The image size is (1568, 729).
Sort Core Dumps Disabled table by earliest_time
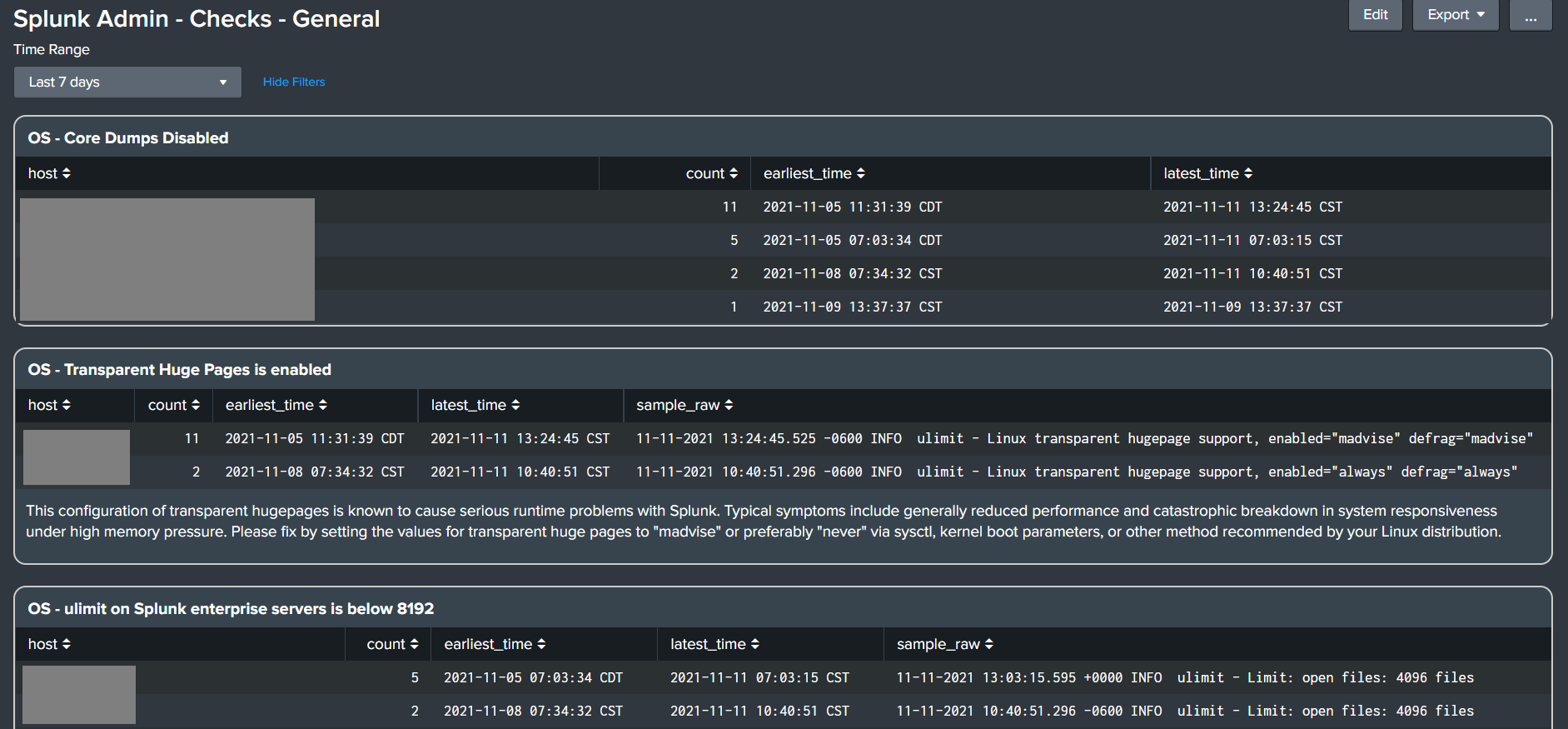coord(814,173)
